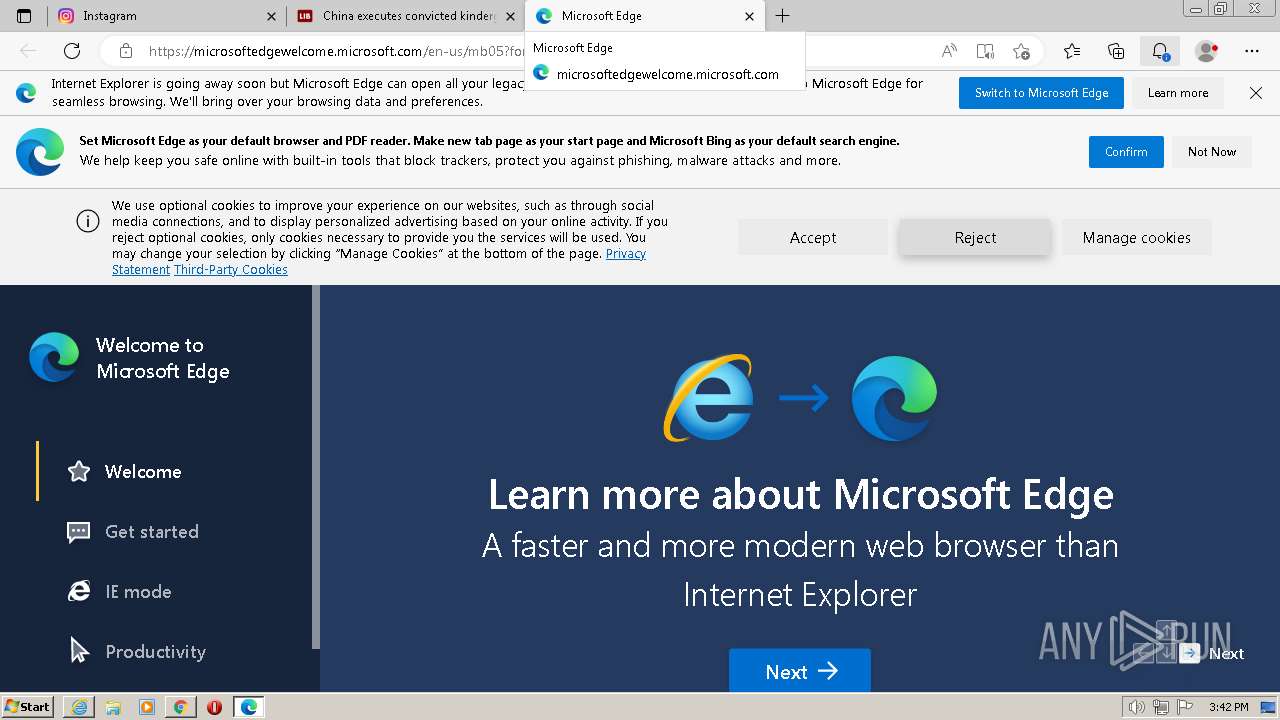Refresh the current page
This screenshot has width=1280, height=720.
[x=72, y=51]
